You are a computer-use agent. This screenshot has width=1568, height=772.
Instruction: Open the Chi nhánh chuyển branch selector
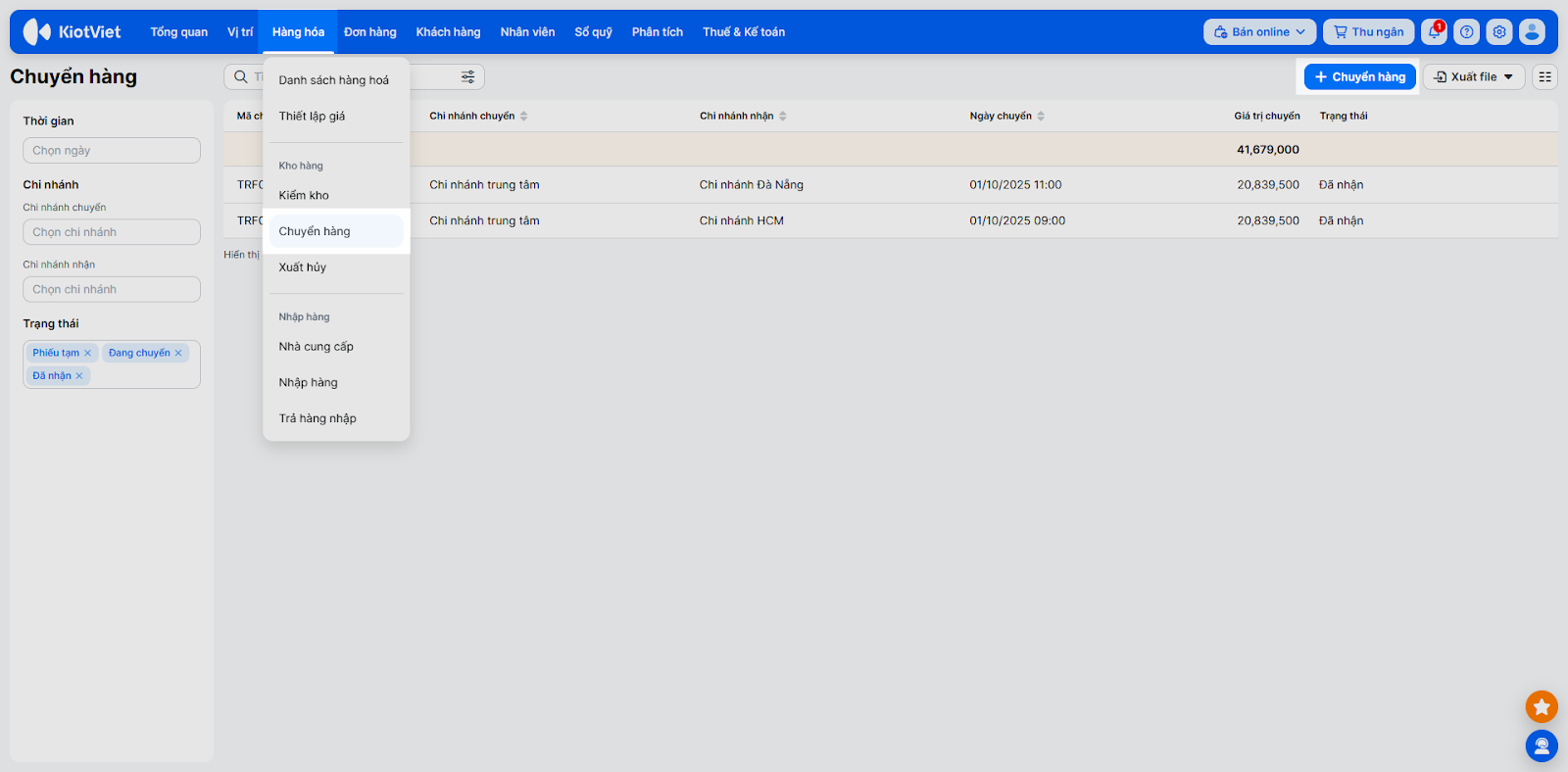[112, 232]
